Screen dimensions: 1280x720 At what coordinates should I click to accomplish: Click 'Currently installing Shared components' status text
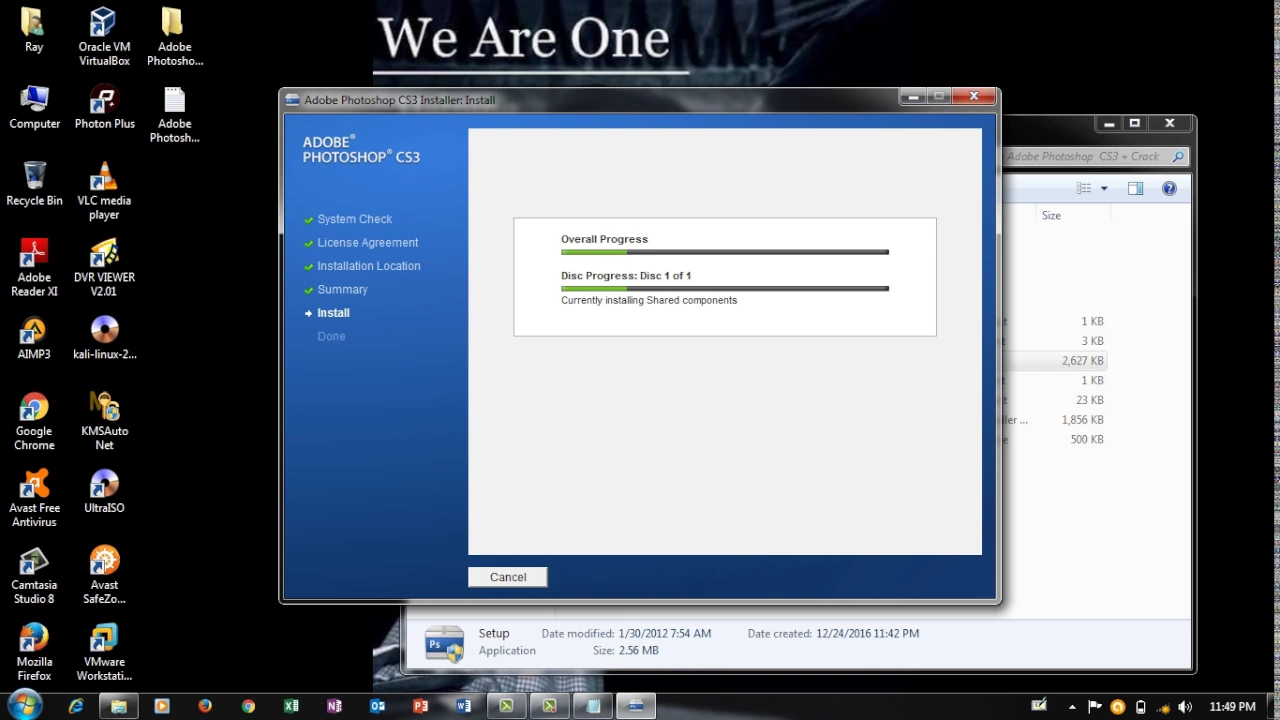[649, 300]
